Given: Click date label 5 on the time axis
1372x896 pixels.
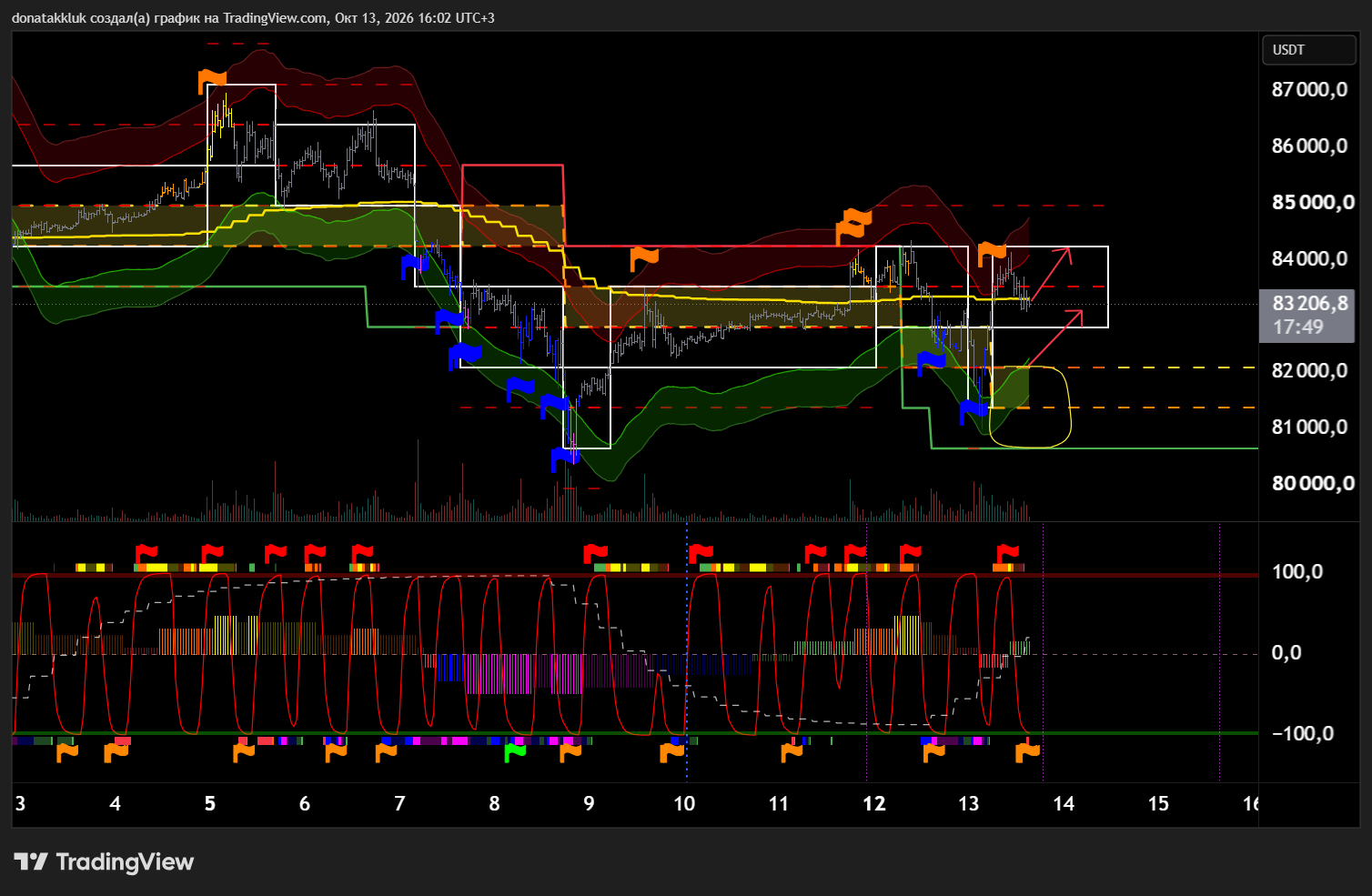Looking at the screenshot, I should [210, 803].
